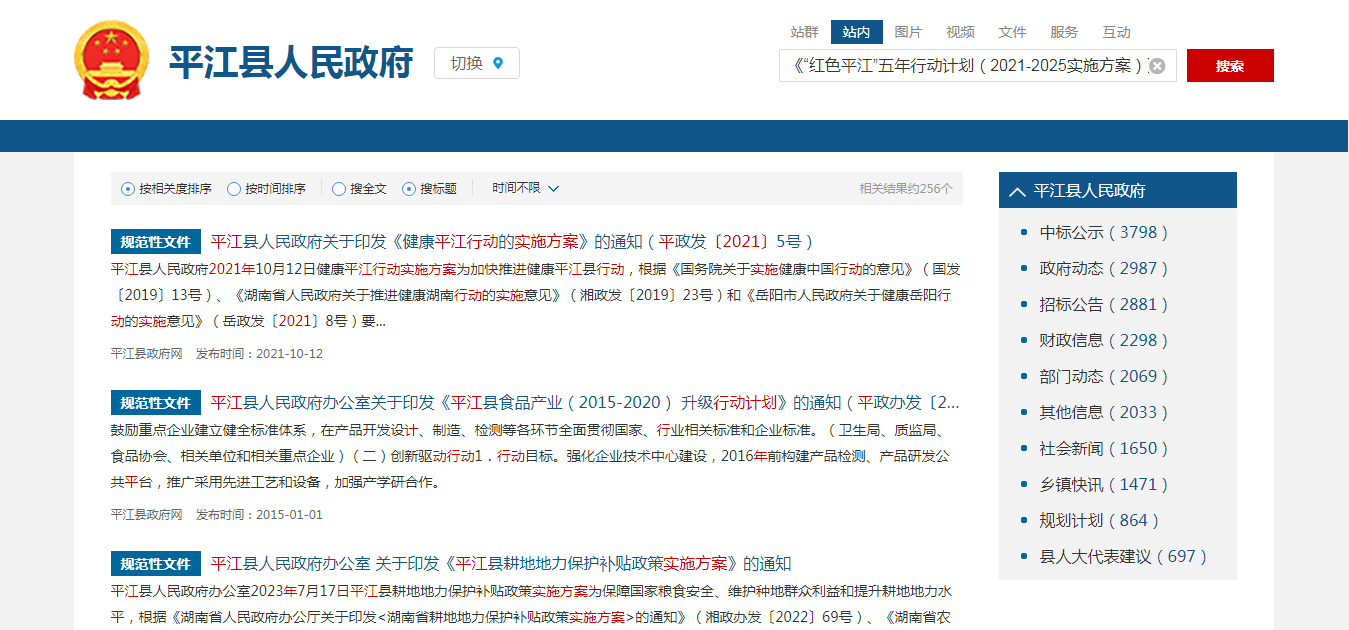Filter by 招标公告 (2881) category

coord(1103,304)
